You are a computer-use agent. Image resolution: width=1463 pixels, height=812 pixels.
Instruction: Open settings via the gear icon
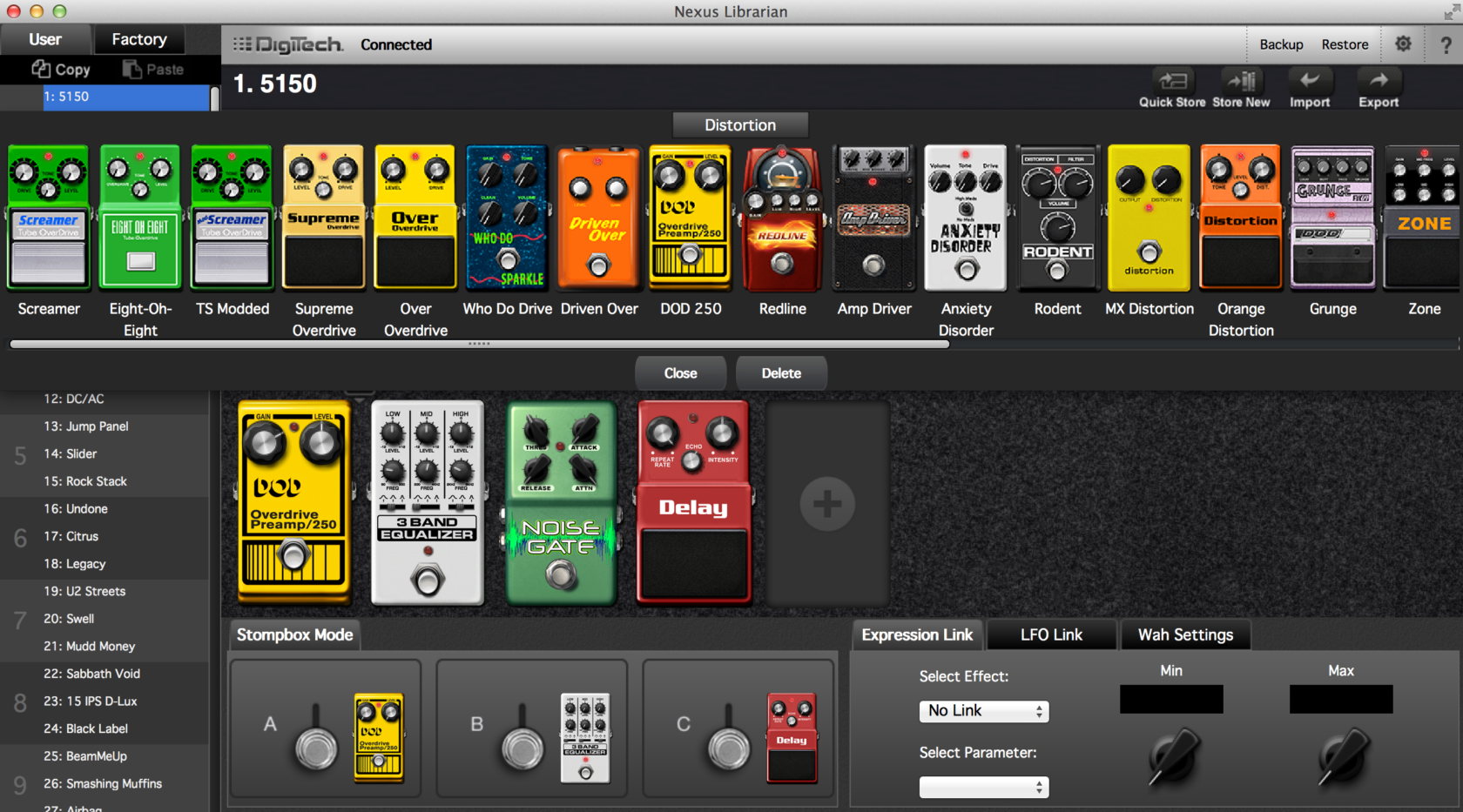(x=1403, y=44)
